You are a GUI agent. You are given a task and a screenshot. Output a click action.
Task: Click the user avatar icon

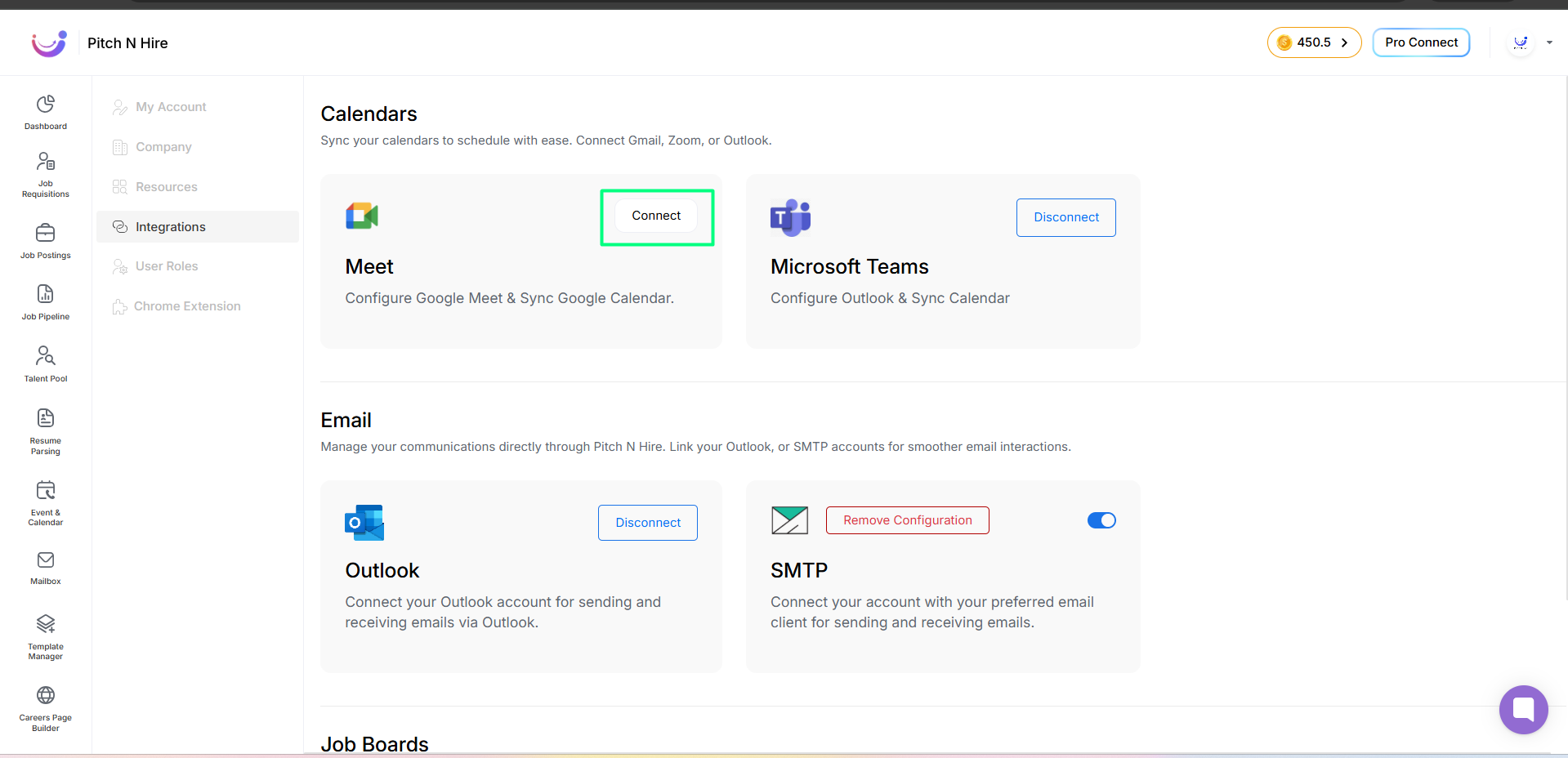point(1521,42)
